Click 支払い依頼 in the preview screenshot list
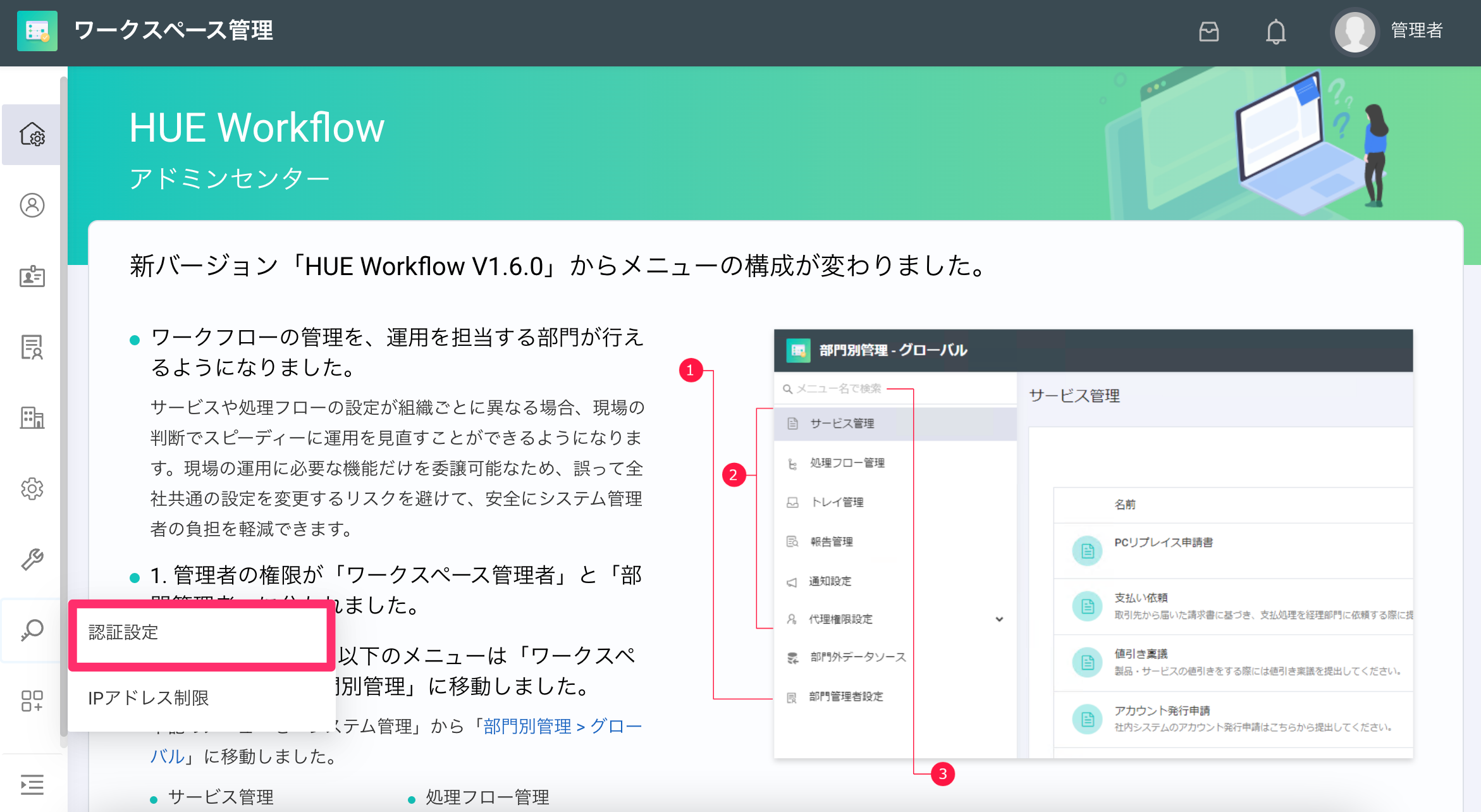The image size is (1481, 812). coord(1141,598)
